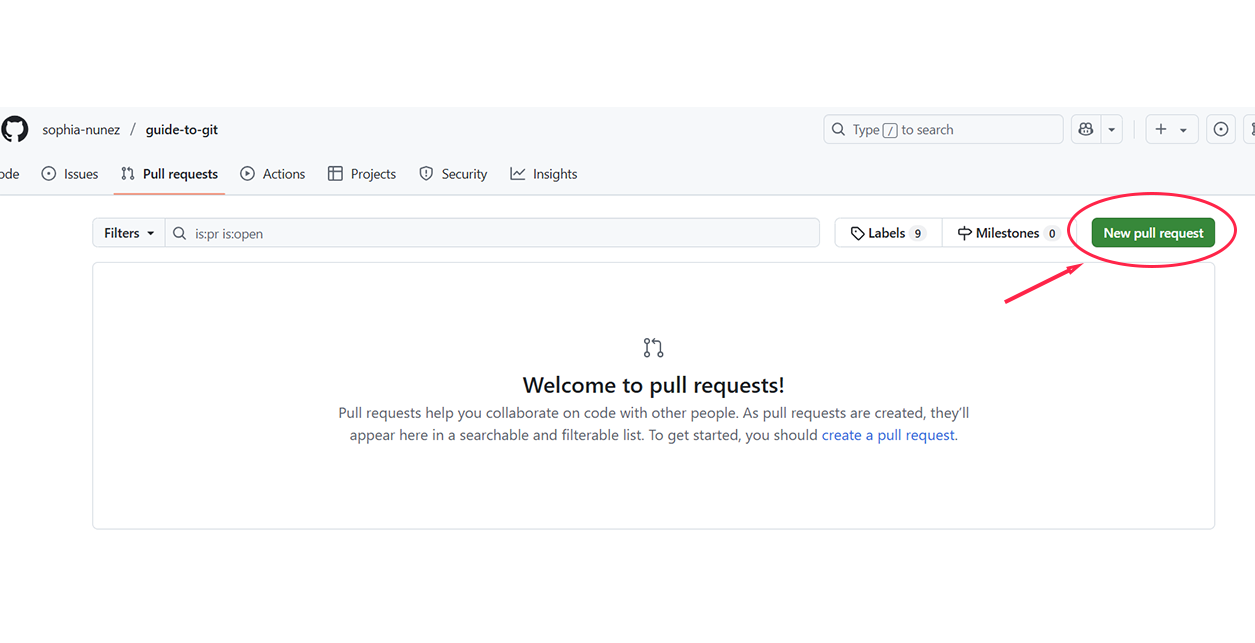Open the Projects tab

(x=361, y=173)
